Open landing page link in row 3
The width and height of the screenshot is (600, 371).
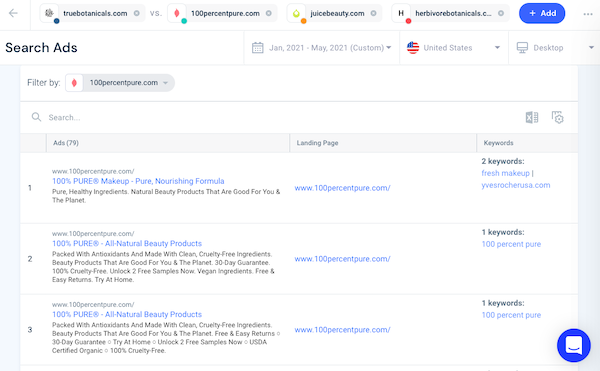point(342,330)
